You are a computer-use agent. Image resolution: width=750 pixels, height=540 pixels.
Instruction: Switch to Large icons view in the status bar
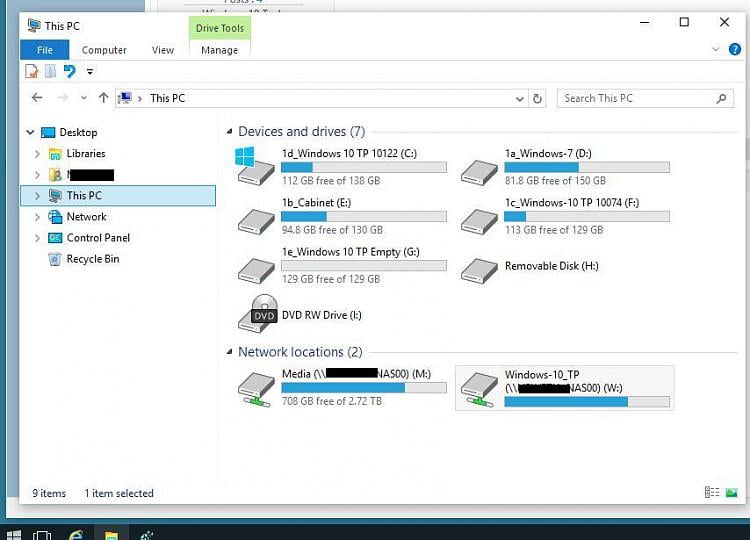[731, 492]
